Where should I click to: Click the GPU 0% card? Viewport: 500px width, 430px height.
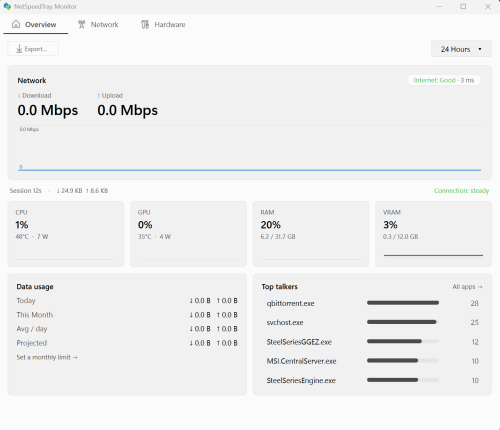click(x=188, y=234)
